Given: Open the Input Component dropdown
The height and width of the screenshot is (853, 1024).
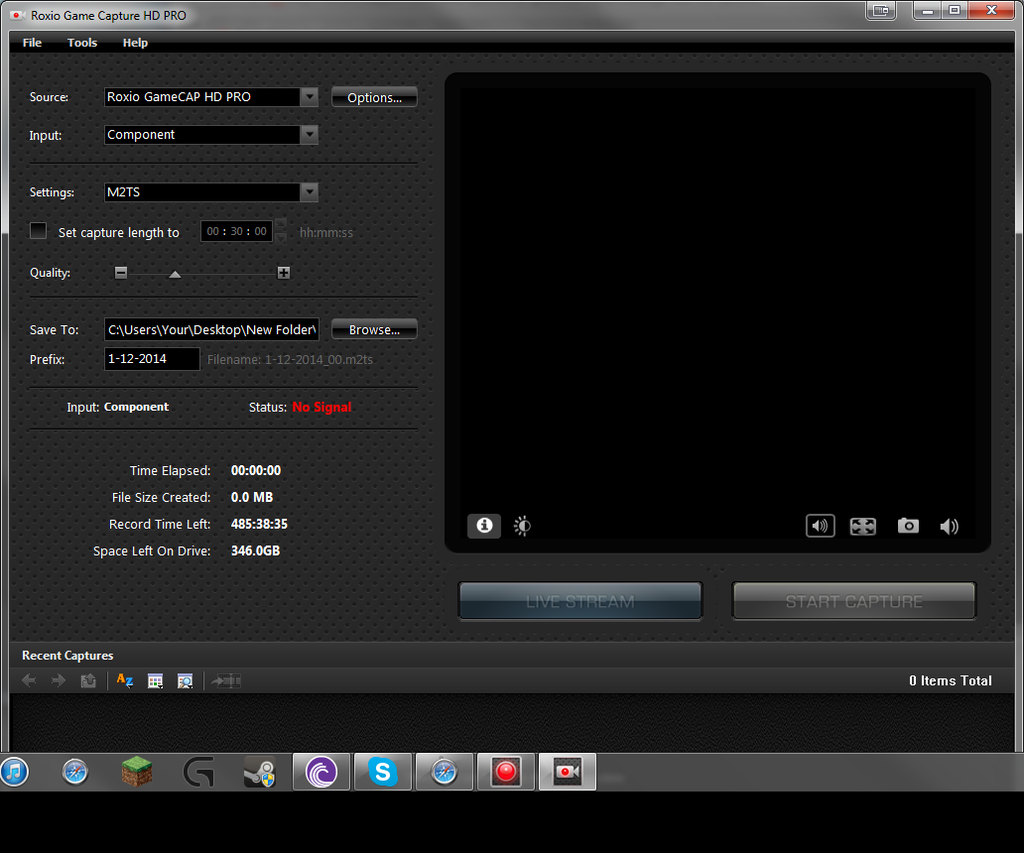Looking at the screenshot, I should (211, 135).
